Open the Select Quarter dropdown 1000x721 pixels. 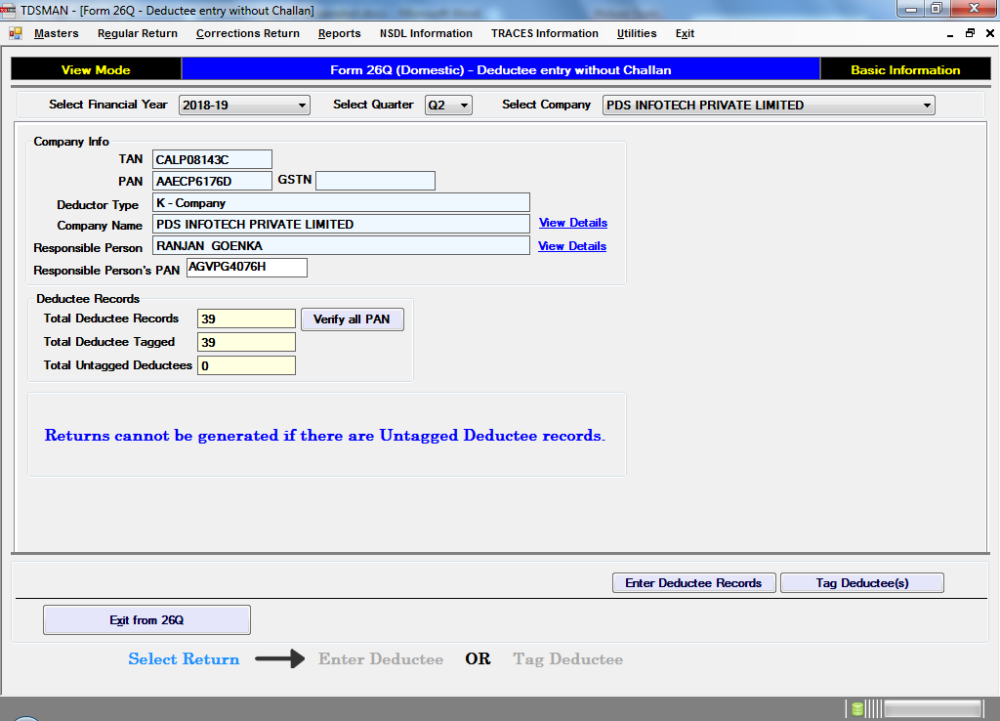pos(462,104)
